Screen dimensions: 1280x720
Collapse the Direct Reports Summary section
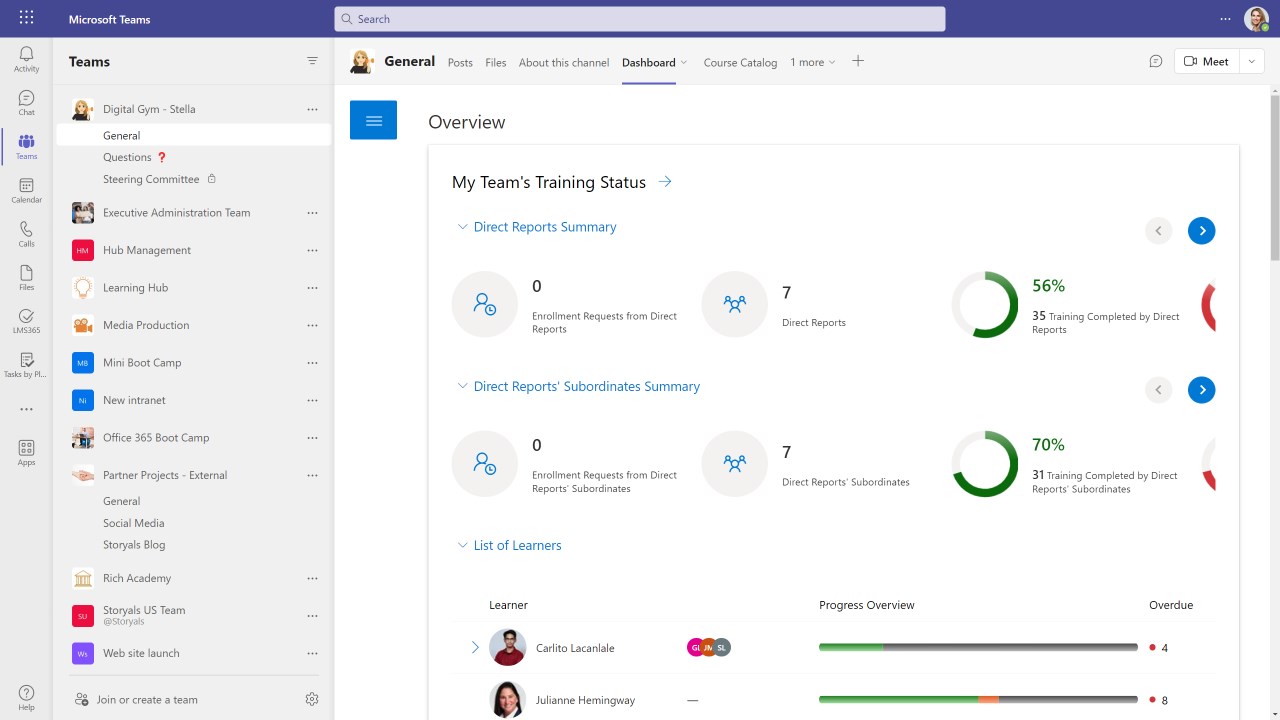pos(462,227)
